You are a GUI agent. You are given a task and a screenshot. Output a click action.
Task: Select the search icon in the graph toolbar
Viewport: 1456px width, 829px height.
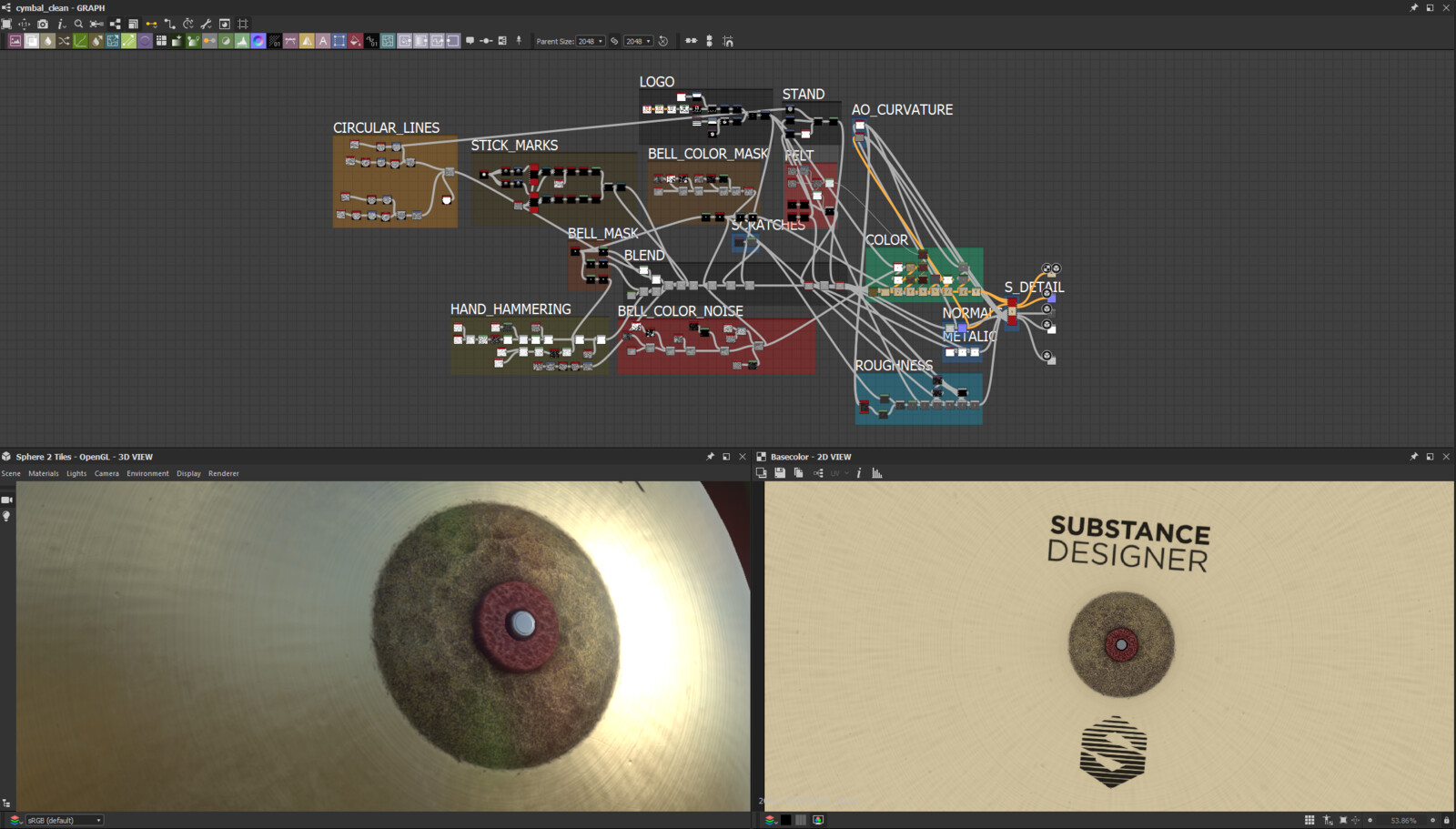(x=78, y=24)
